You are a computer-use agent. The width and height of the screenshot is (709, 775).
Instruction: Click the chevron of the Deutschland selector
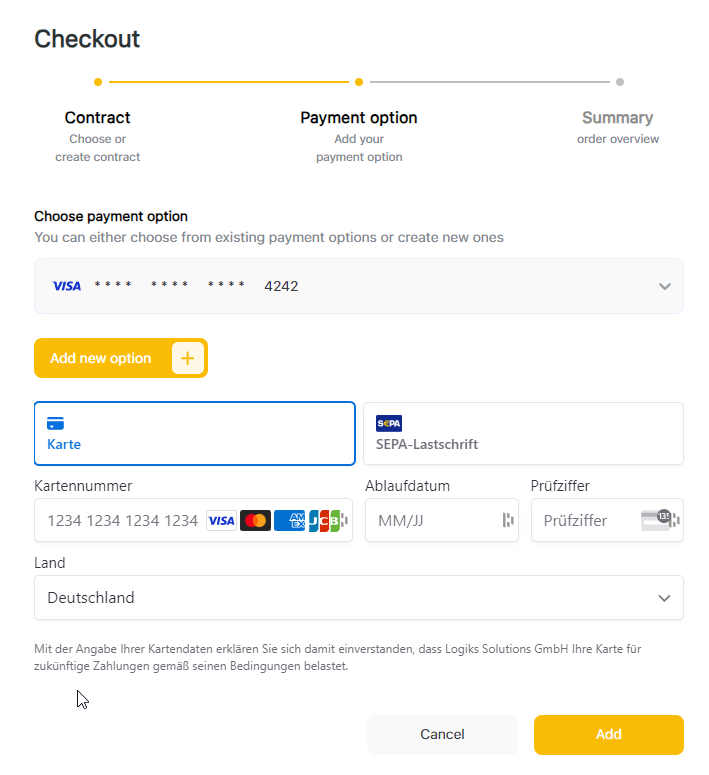[x=664, y=598]
